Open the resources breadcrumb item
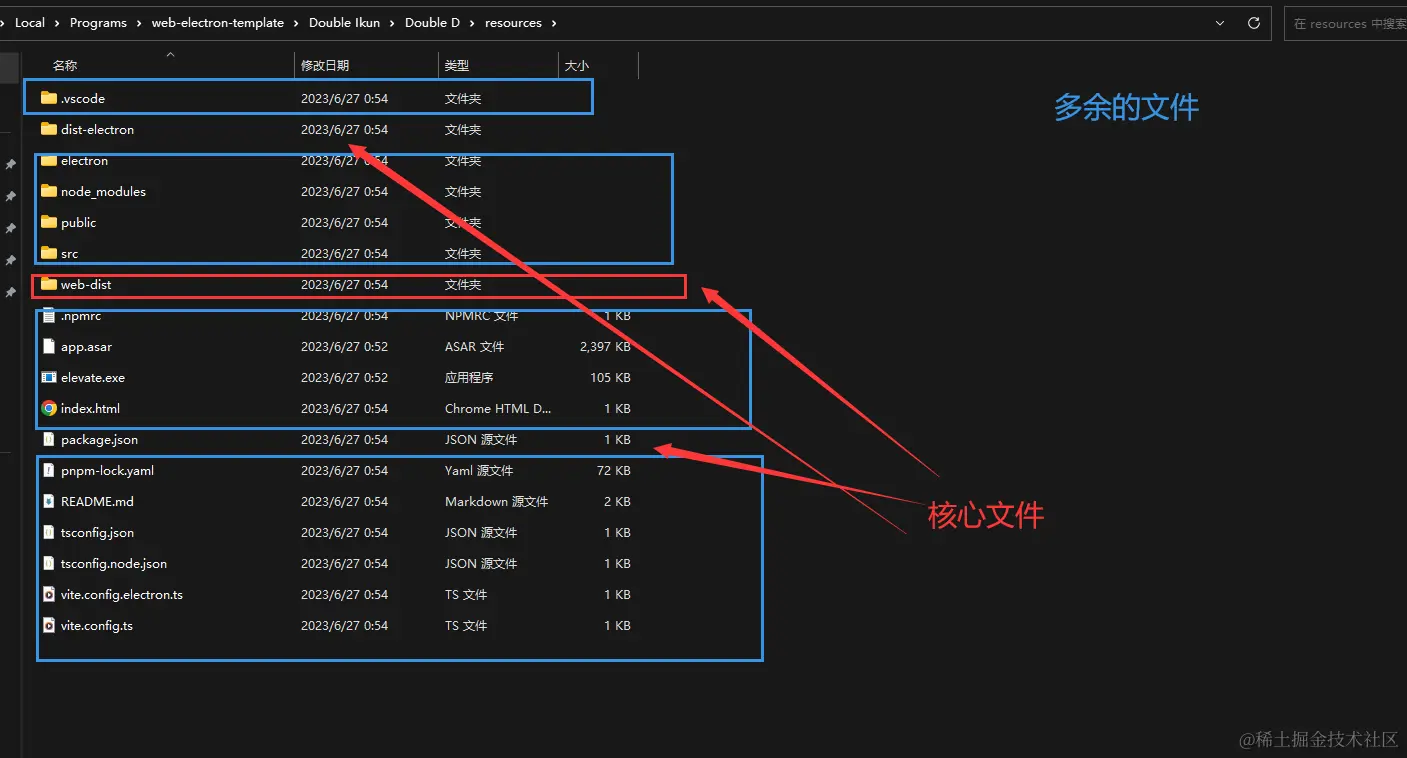1407x758 pixels. pyautogui.click(x=513, y=22)
